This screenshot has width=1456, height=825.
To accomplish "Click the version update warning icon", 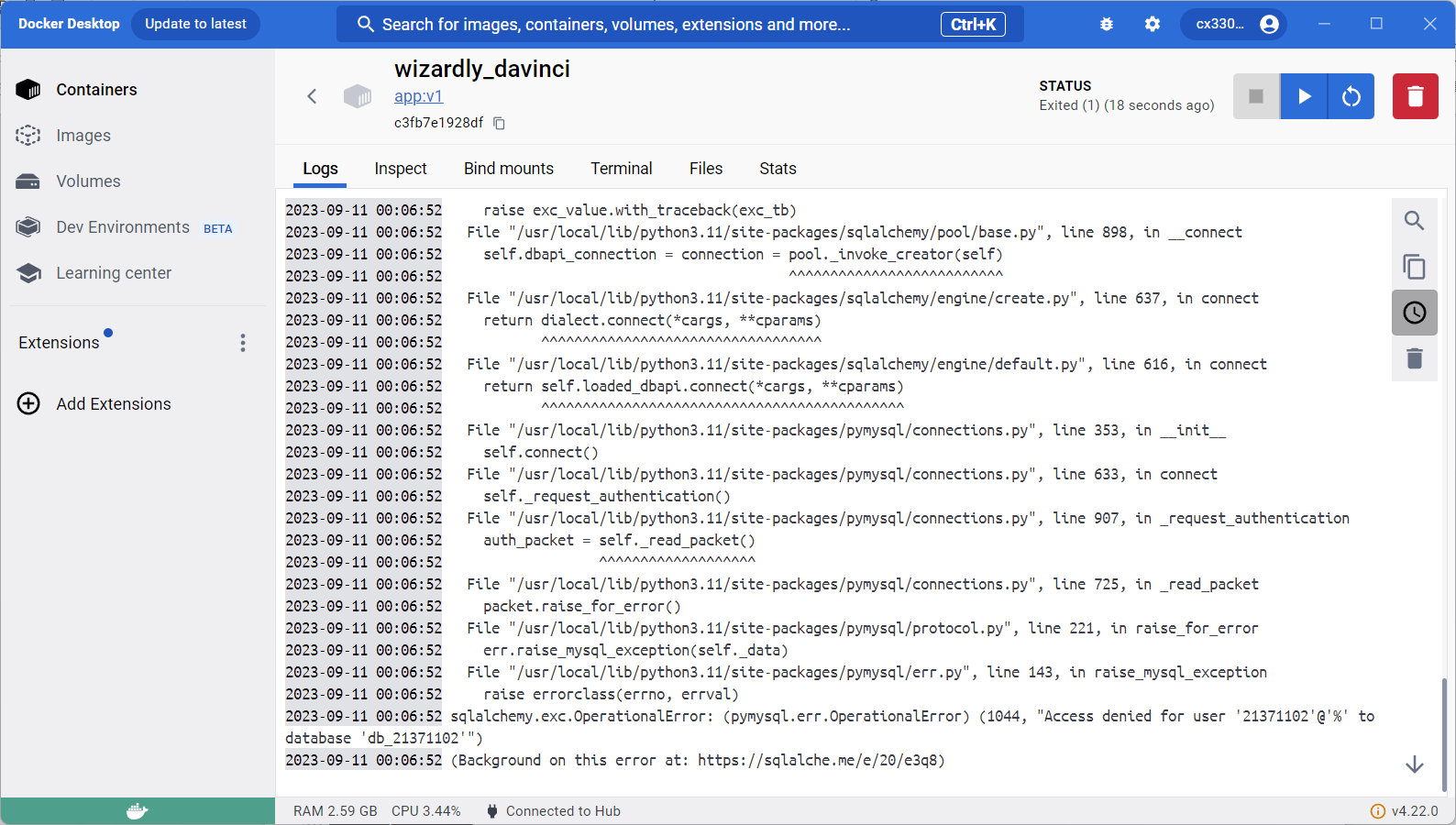I will click(x=1377, y=811).
